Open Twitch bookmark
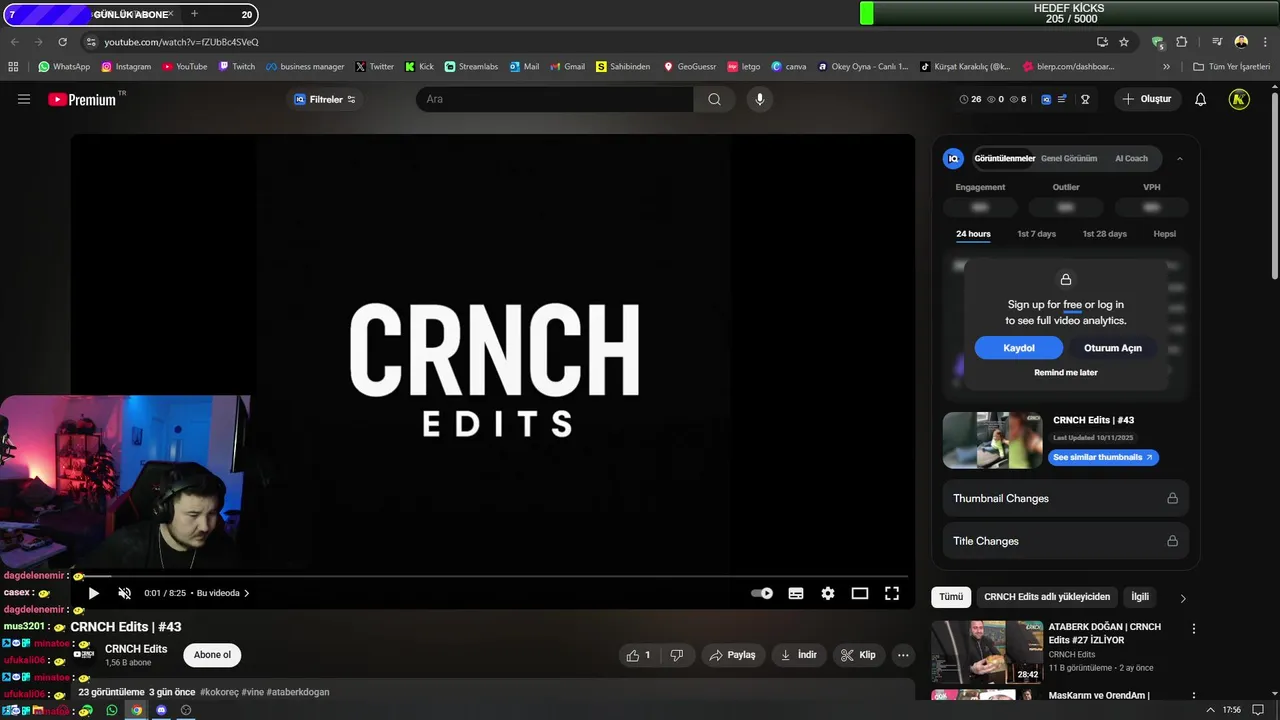The image size is (1280, 720). click(x=237, y=67)
